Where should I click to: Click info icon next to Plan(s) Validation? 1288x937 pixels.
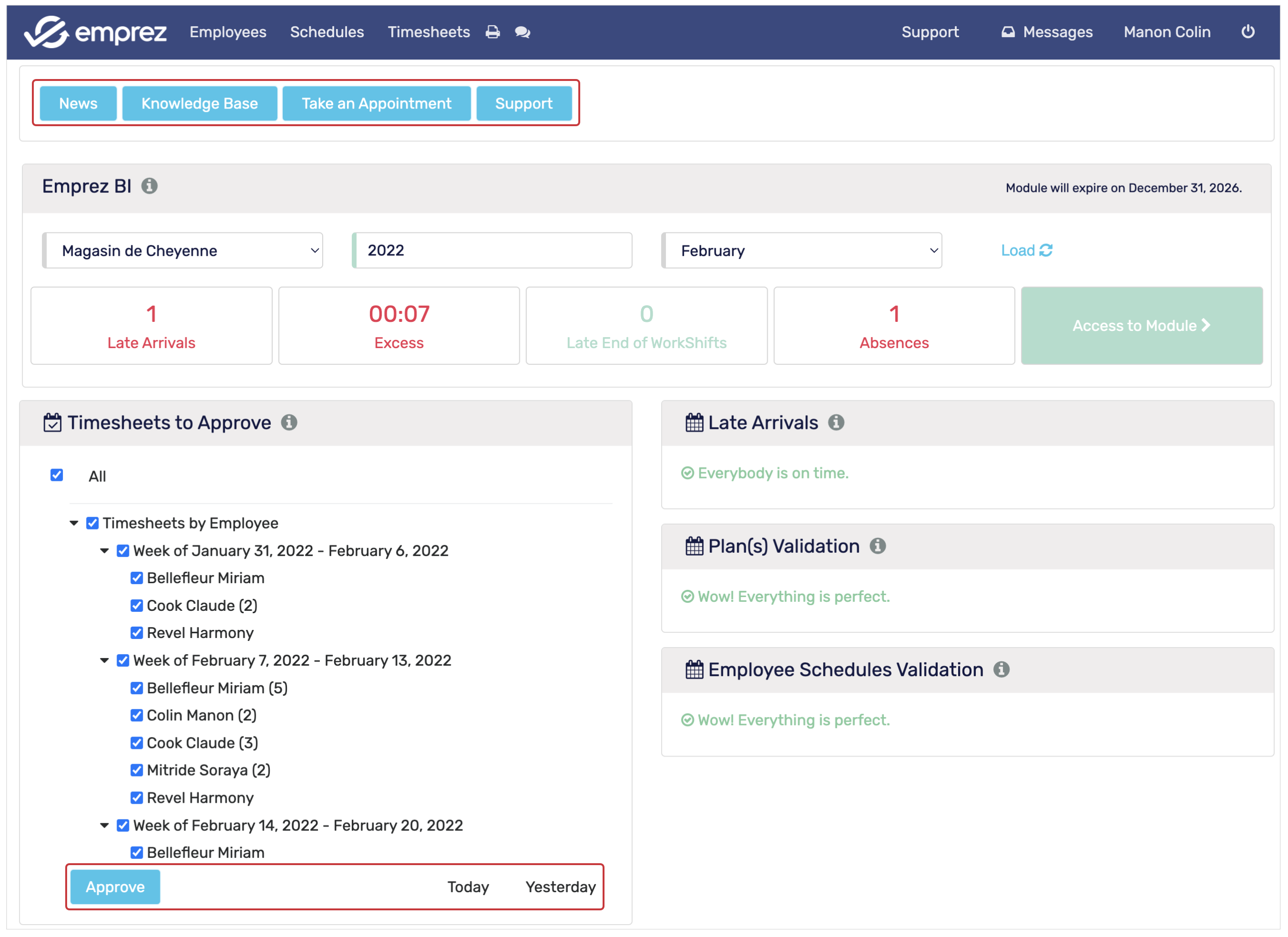[877, 546]
